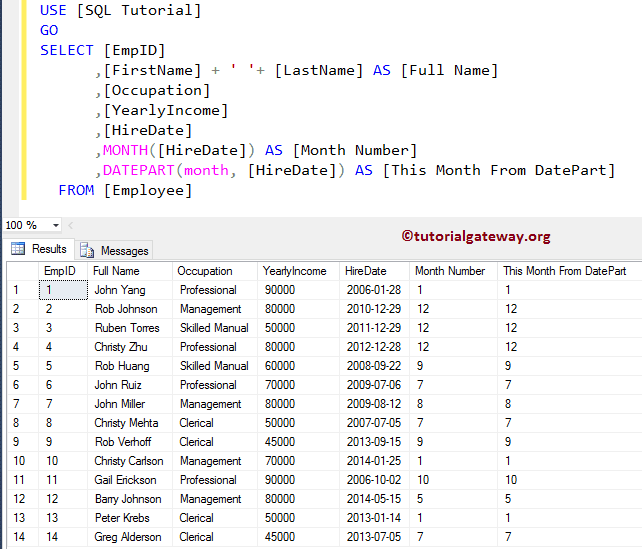Select the row 5 header in grid
This screenshot has width=642, height=549.
tap(18, 366)
